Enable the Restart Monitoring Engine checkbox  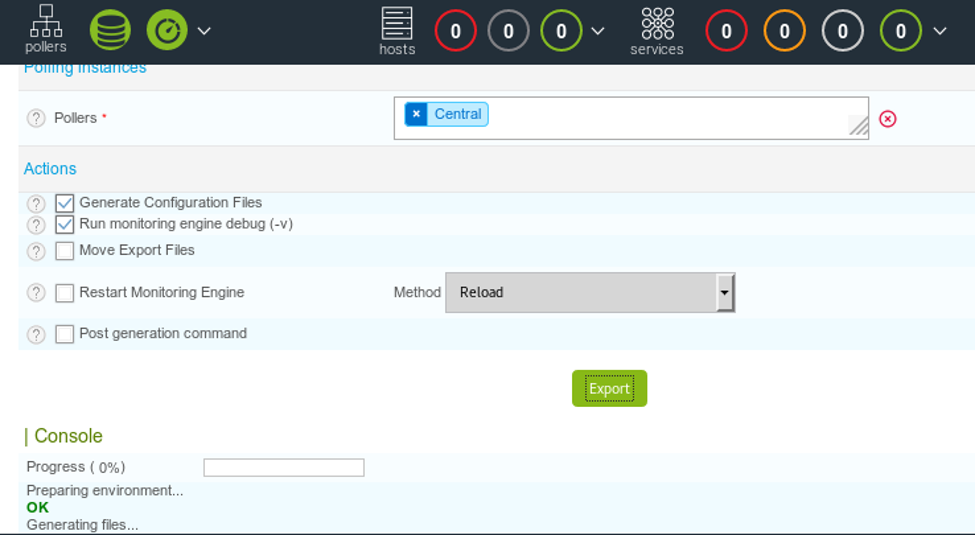coord(65,293)
